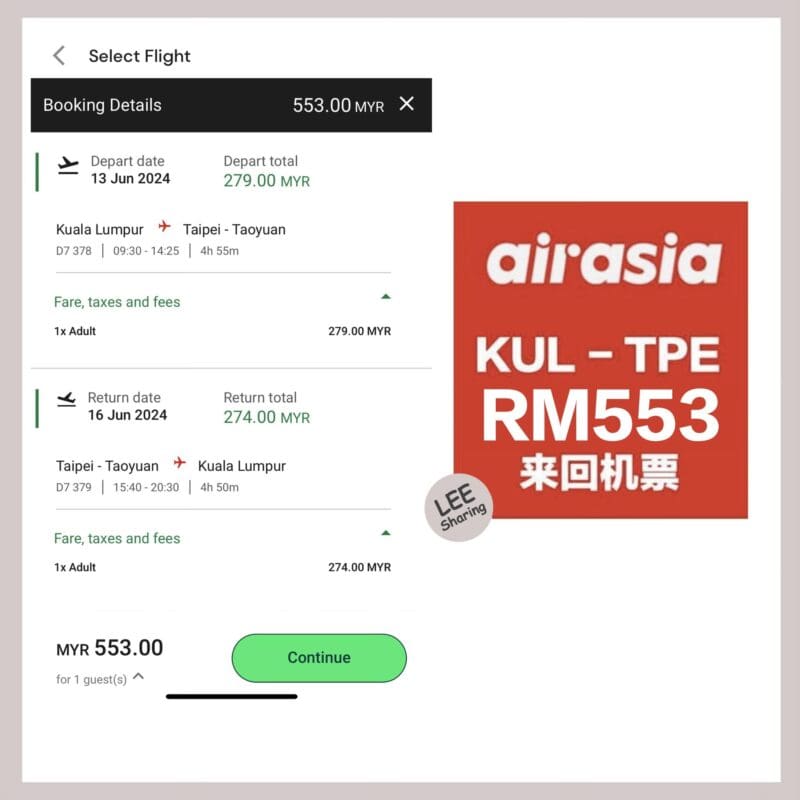Collapse departure Fare, taxes and fees arrow
The image size is (800, 800).
coord(386,296)
